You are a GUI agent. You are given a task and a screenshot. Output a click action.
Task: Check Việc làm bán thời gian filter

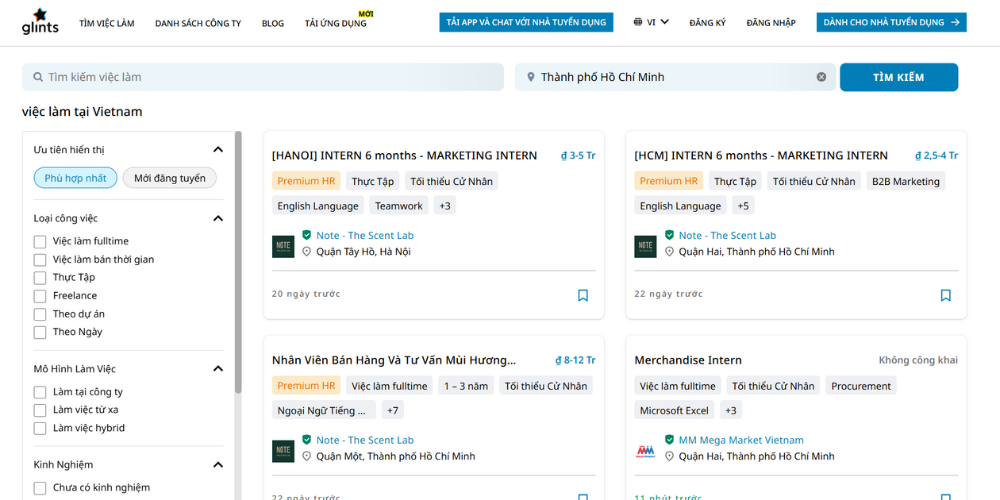(x=40, y=260)
